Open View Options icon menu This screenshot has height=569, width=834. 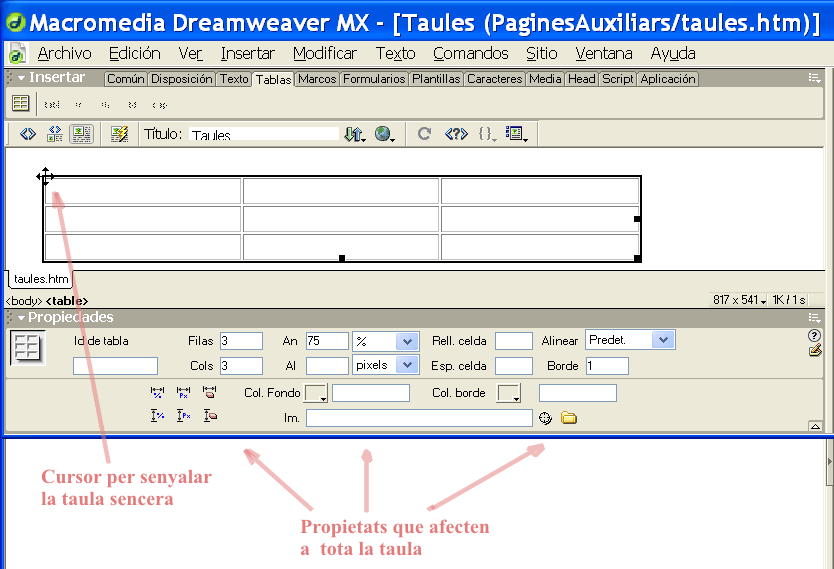(516, 133)
